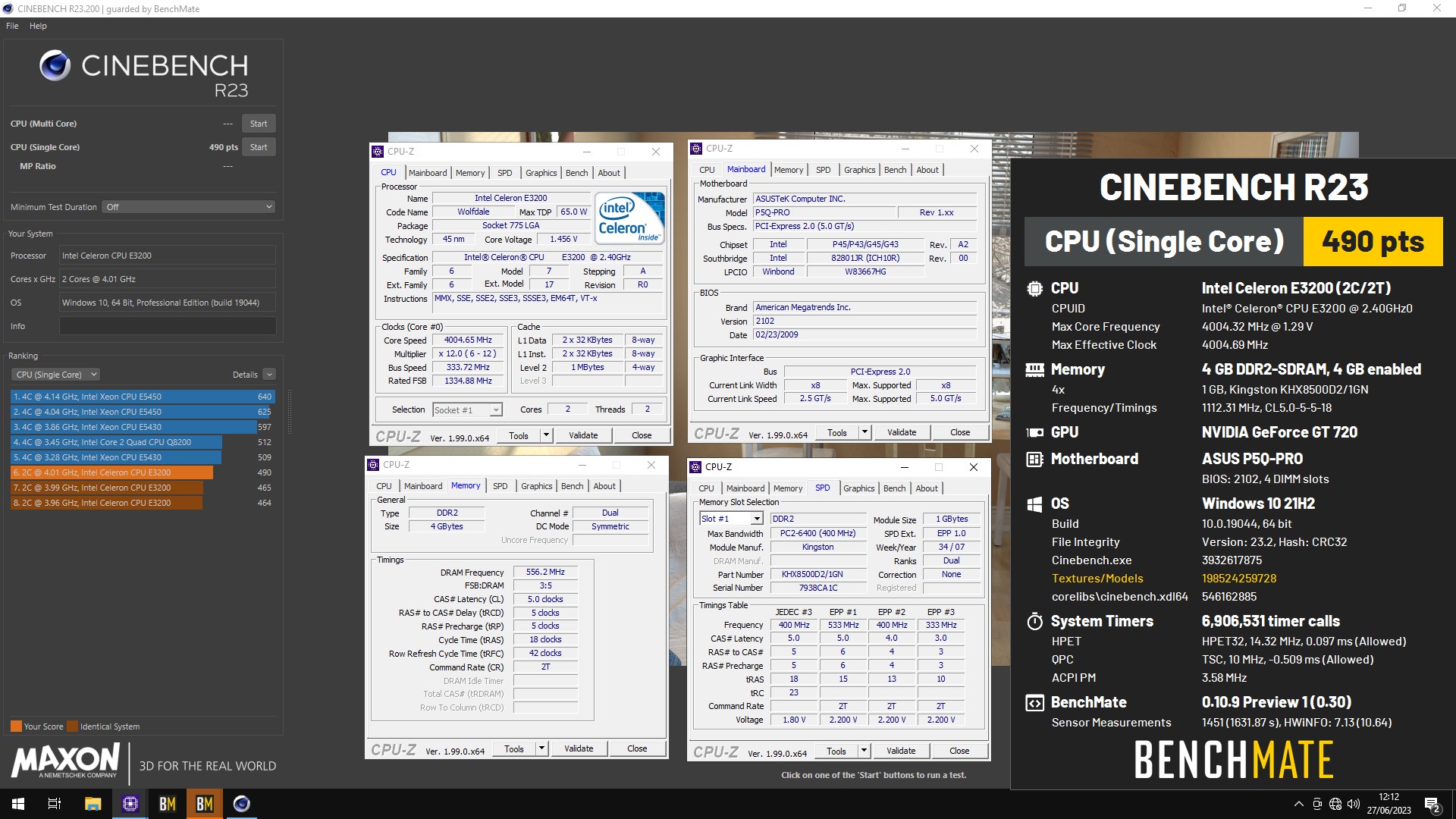This screenshot has width=1456, height=819.
Task: Start the CPU Single Core test
Action: [259, 147]
